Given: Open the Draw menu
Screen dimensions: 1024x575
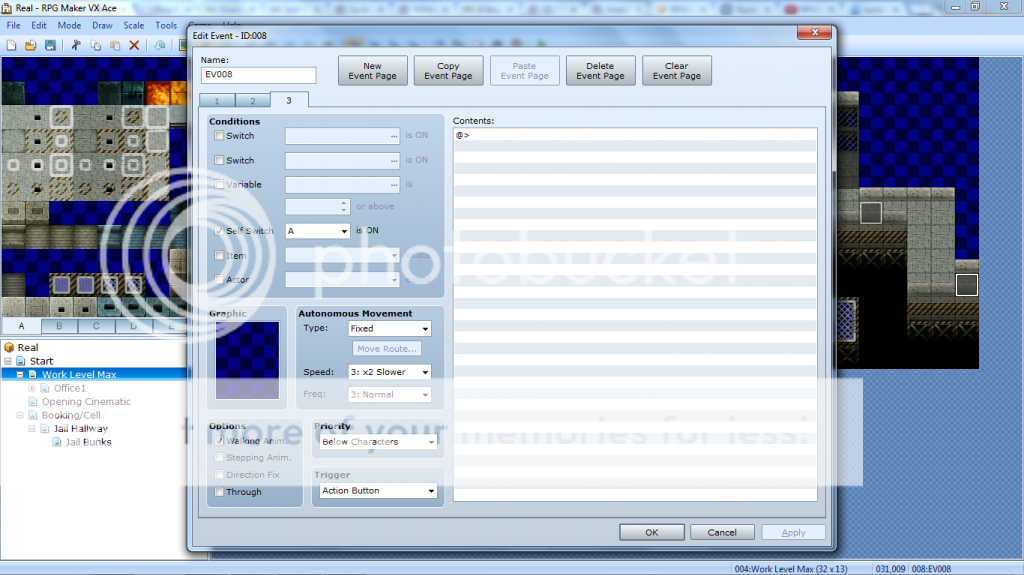Looking at the screenshot, I should pyautogui.click(x=102, y=25).
